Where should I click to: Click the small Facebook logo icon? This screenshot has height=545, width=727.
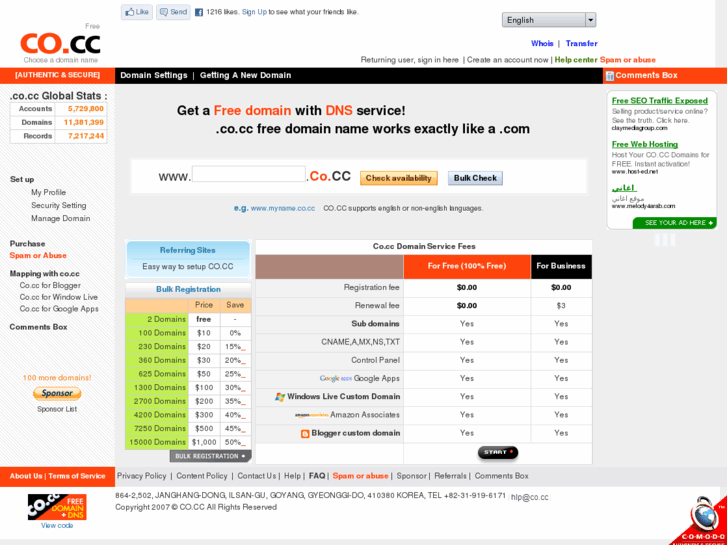(198, 13)
